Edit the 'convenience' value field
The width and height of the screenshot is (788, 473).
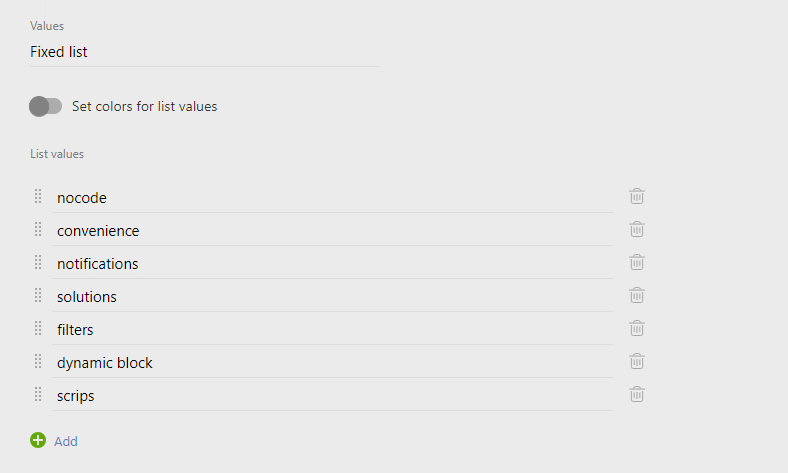(332, 231)
